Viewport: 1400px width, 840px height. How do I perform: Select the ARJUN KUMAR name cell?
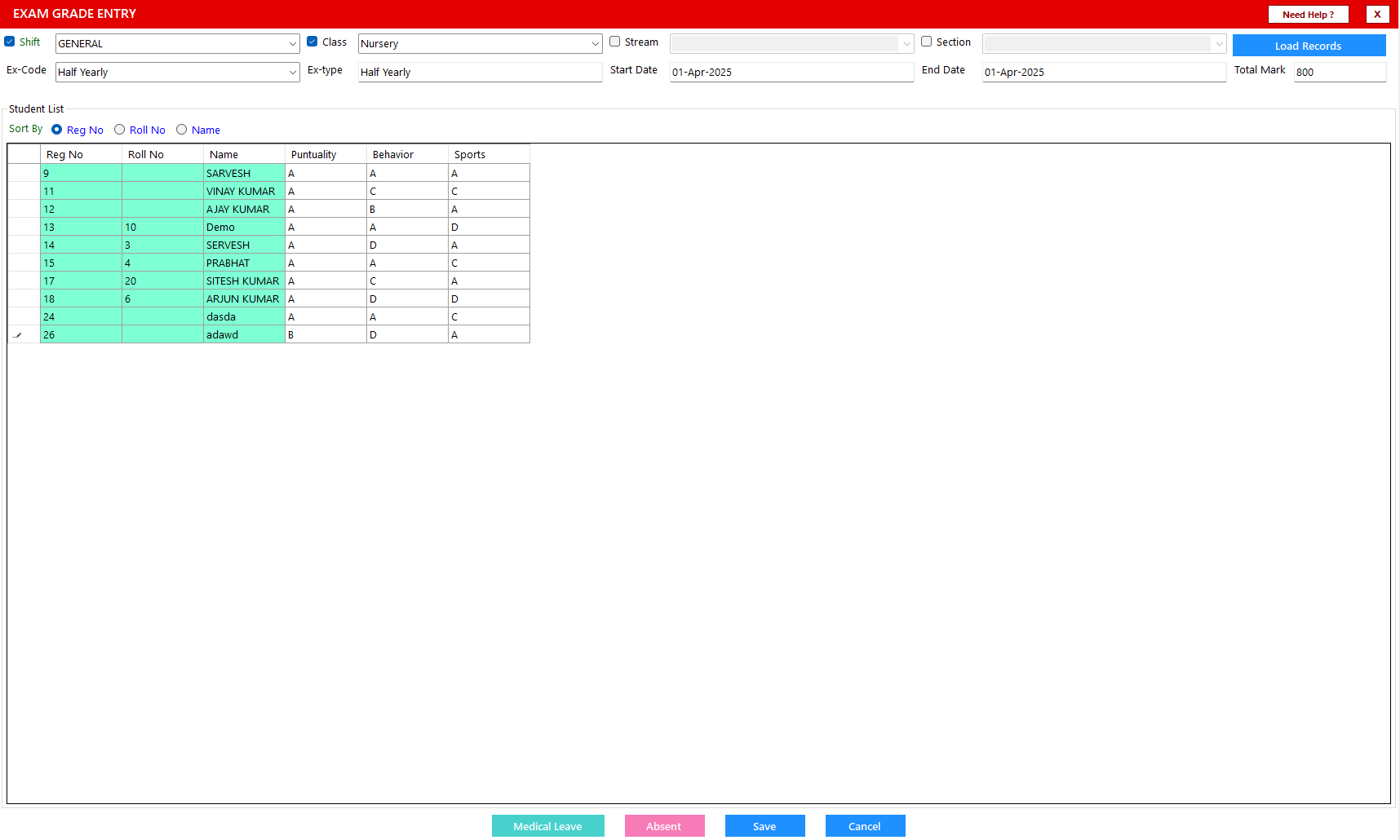point(245,298)
